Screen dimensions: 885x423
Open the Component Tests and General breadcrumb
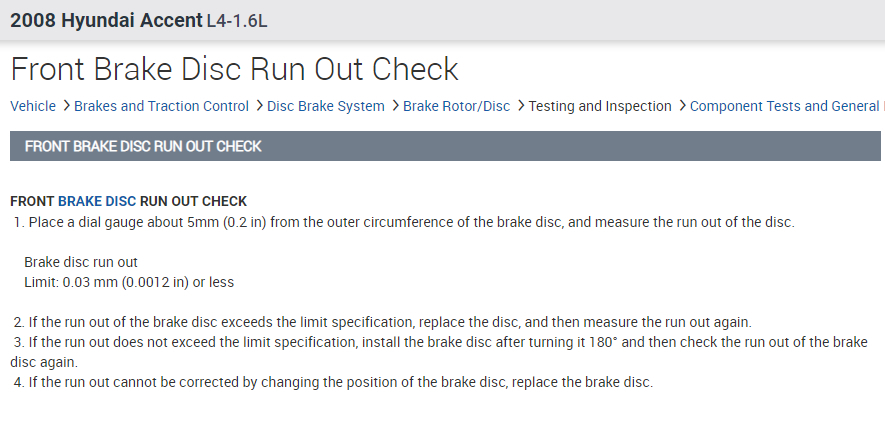(x=786, y=106)
